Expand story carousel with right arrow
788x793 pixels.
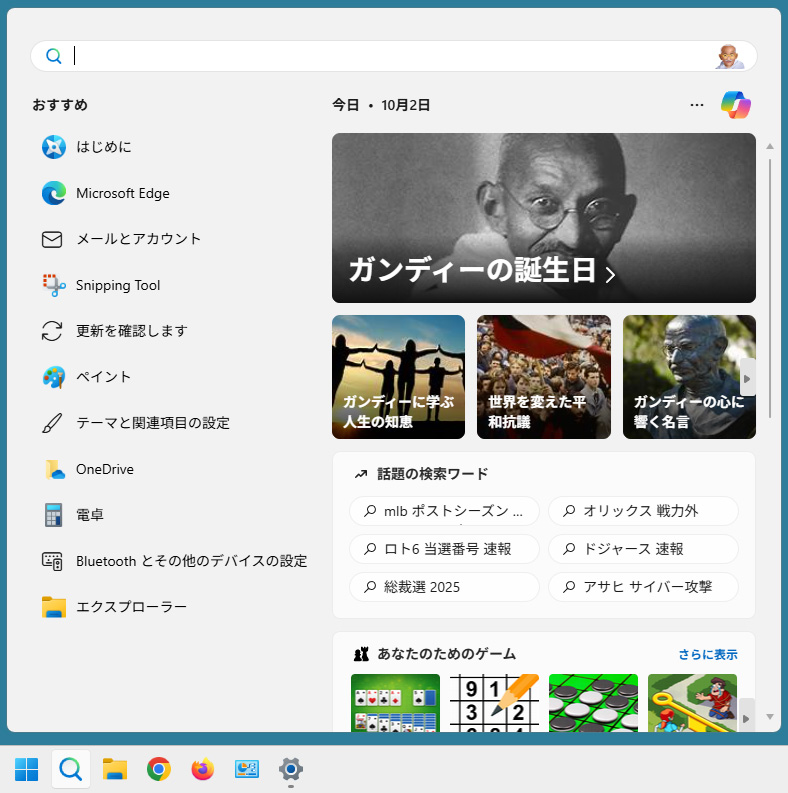coord(746,378)
